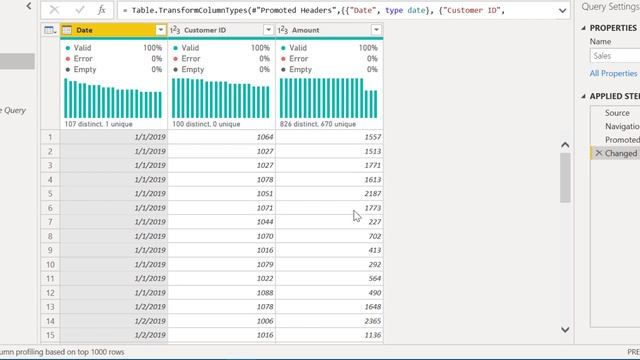Cancel the formula bar edit with X

pos(54,10)
